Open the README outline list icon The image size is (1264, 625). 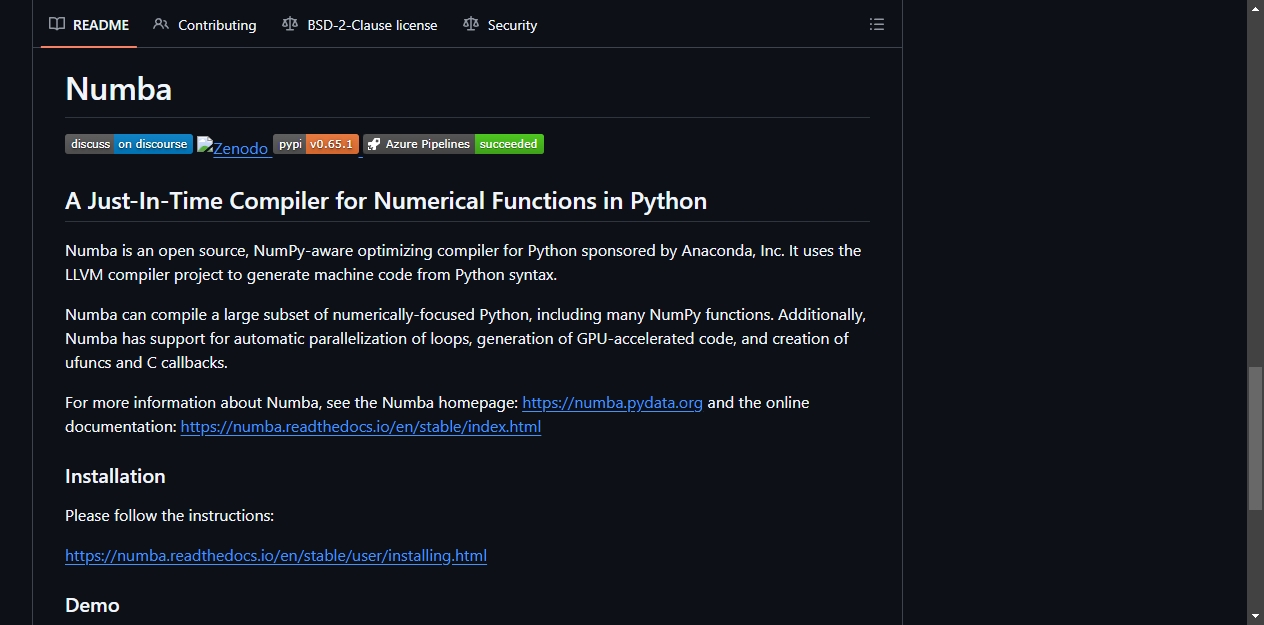click(x=877, y=24)
